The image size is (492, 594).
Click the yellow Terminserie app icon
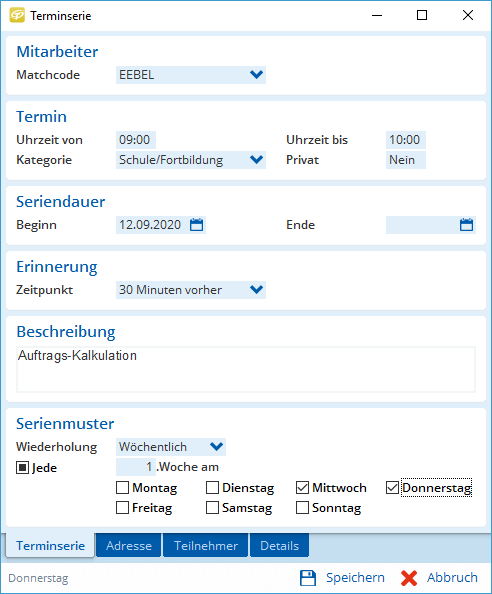[17, 15]
